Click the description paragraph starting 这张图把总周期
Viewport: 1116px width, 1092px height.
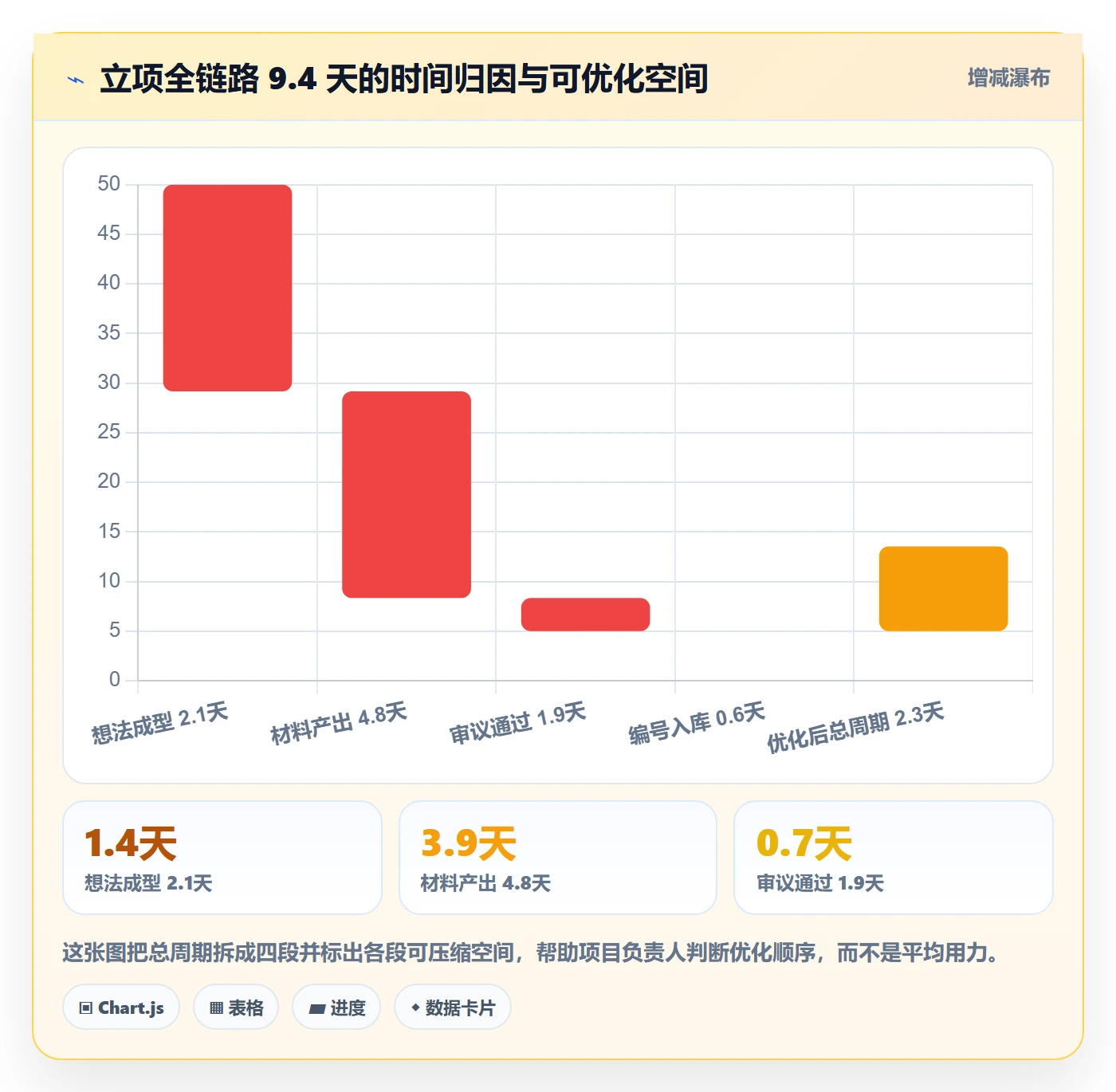tap(532, 953)
